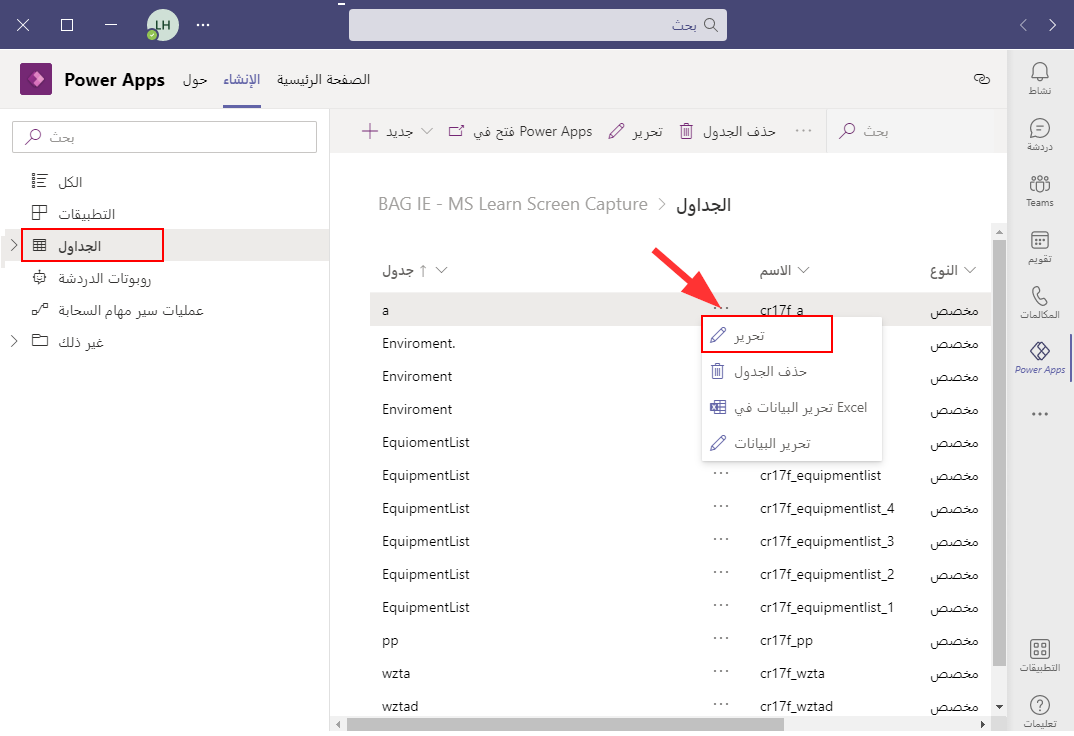
Task: Switch to the الصفحة الرئيسية tab
Action: 323,79
